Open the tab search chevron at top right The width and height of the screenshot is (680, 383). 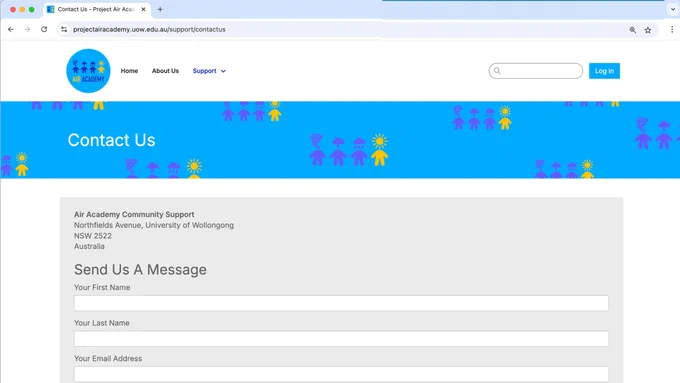click(x=673, y=9)
